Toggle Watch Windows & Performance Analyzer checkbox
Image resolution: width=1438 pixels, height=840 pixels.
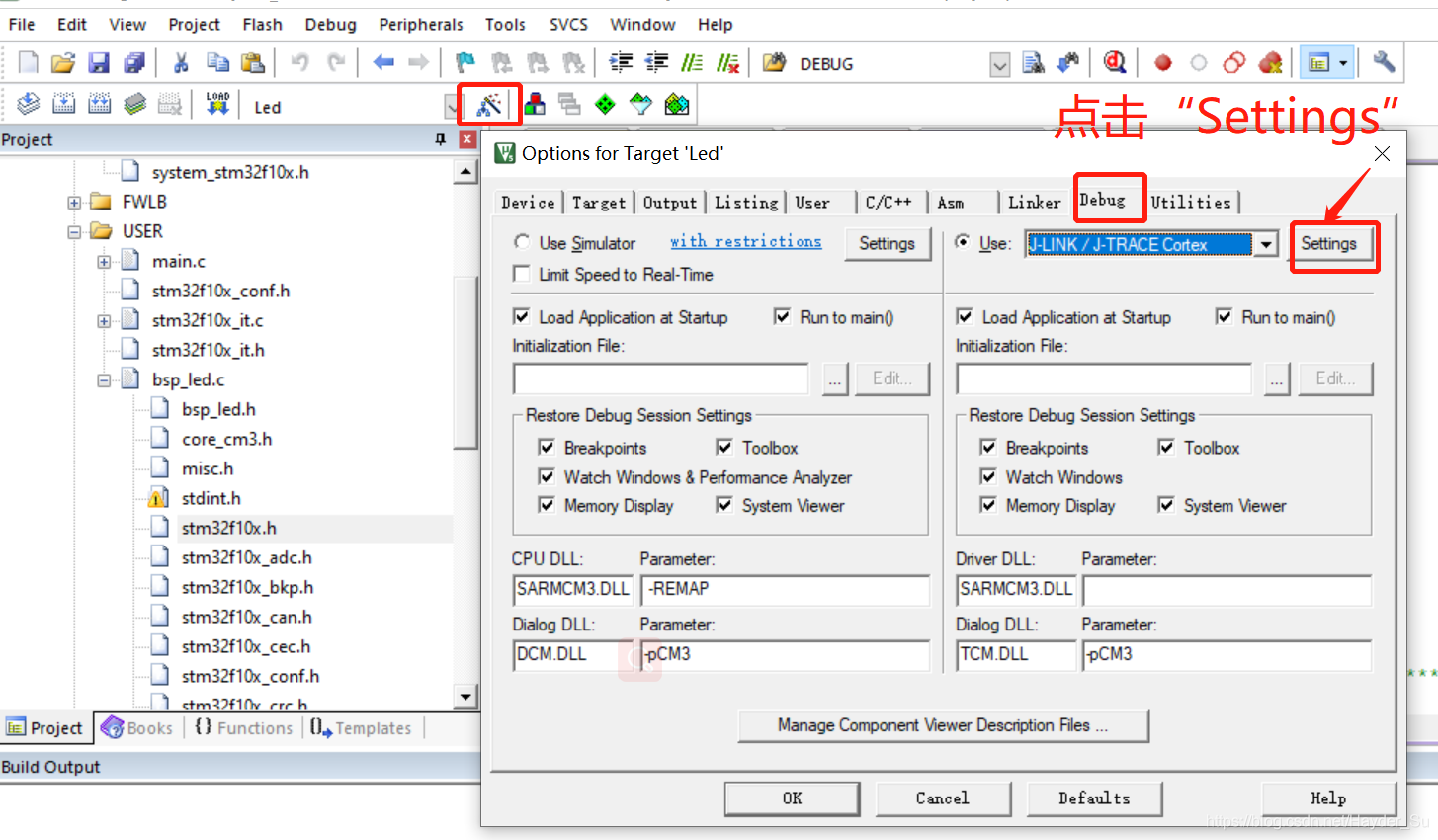(547, 476)
